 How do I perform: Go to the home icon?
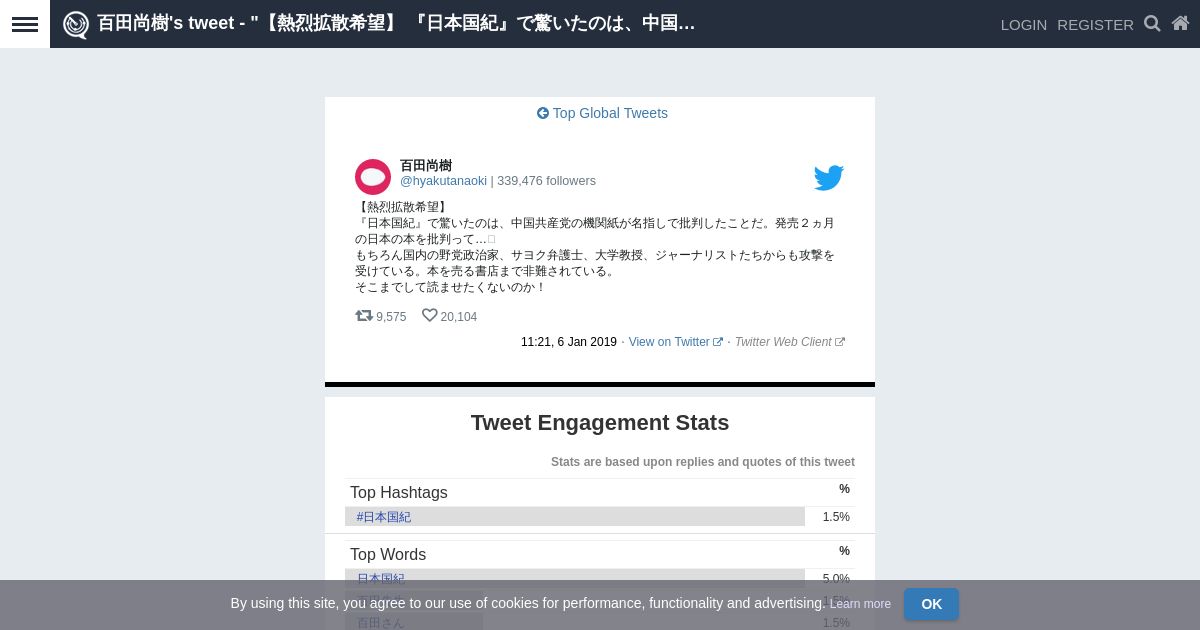coord(1180,23)
